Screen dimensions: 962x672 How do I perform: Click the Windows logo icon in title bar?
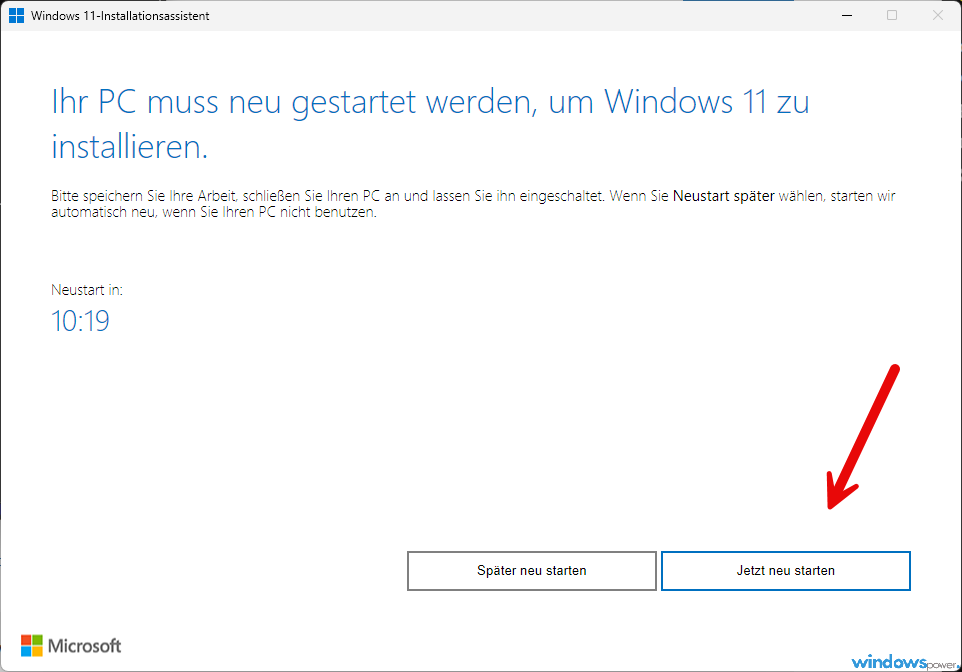pyautogui.click(x=17, y=15)
